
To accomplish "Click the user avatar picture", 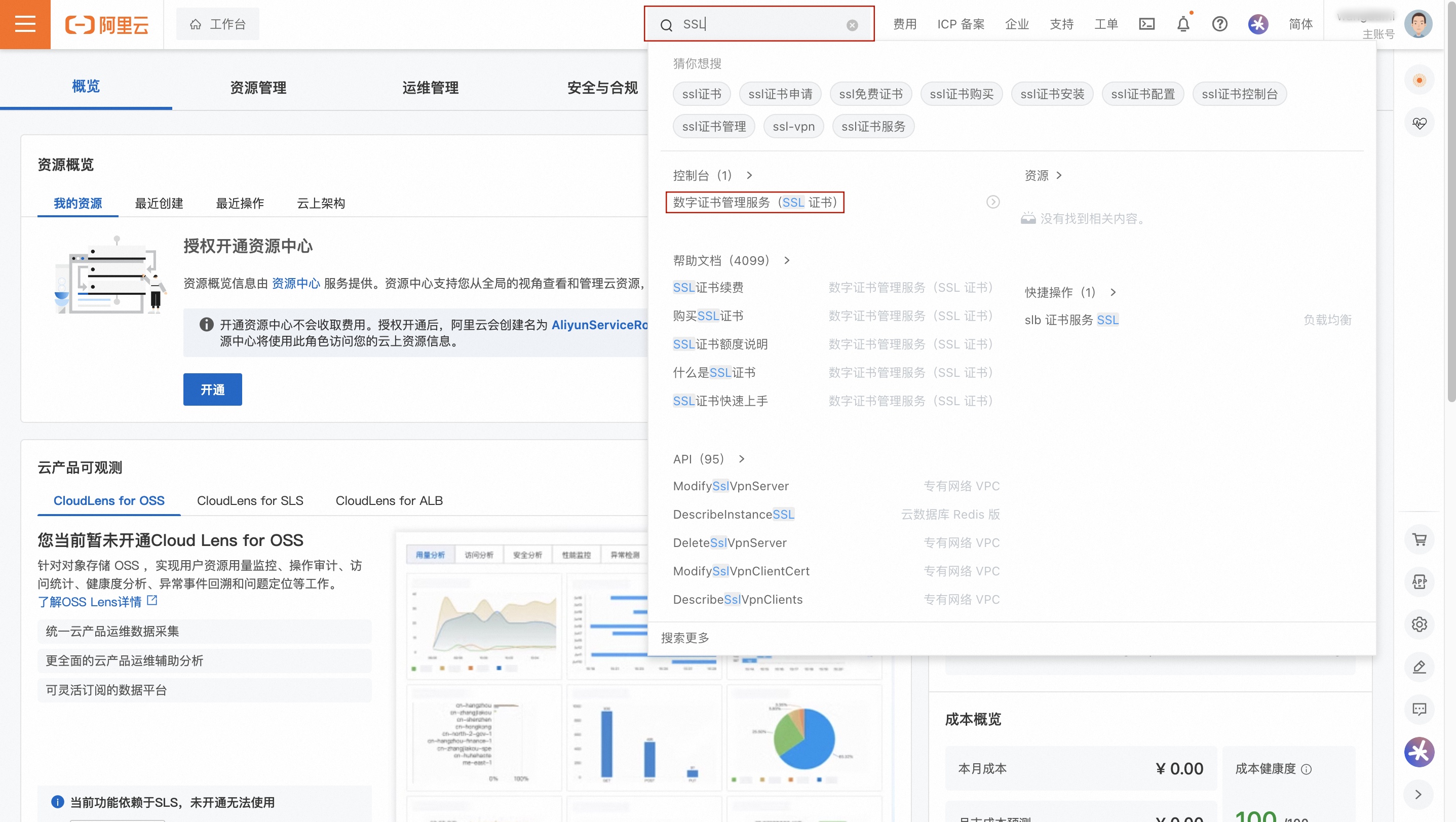I will [x=1418, y=24].
